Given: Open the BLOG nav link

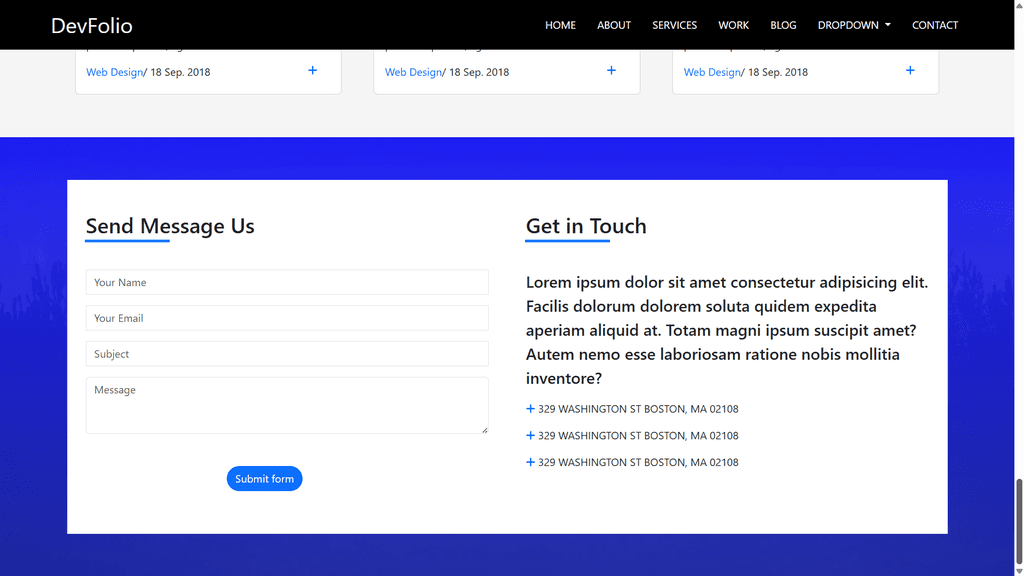Looking at the screenshot, I should [783, 25].
